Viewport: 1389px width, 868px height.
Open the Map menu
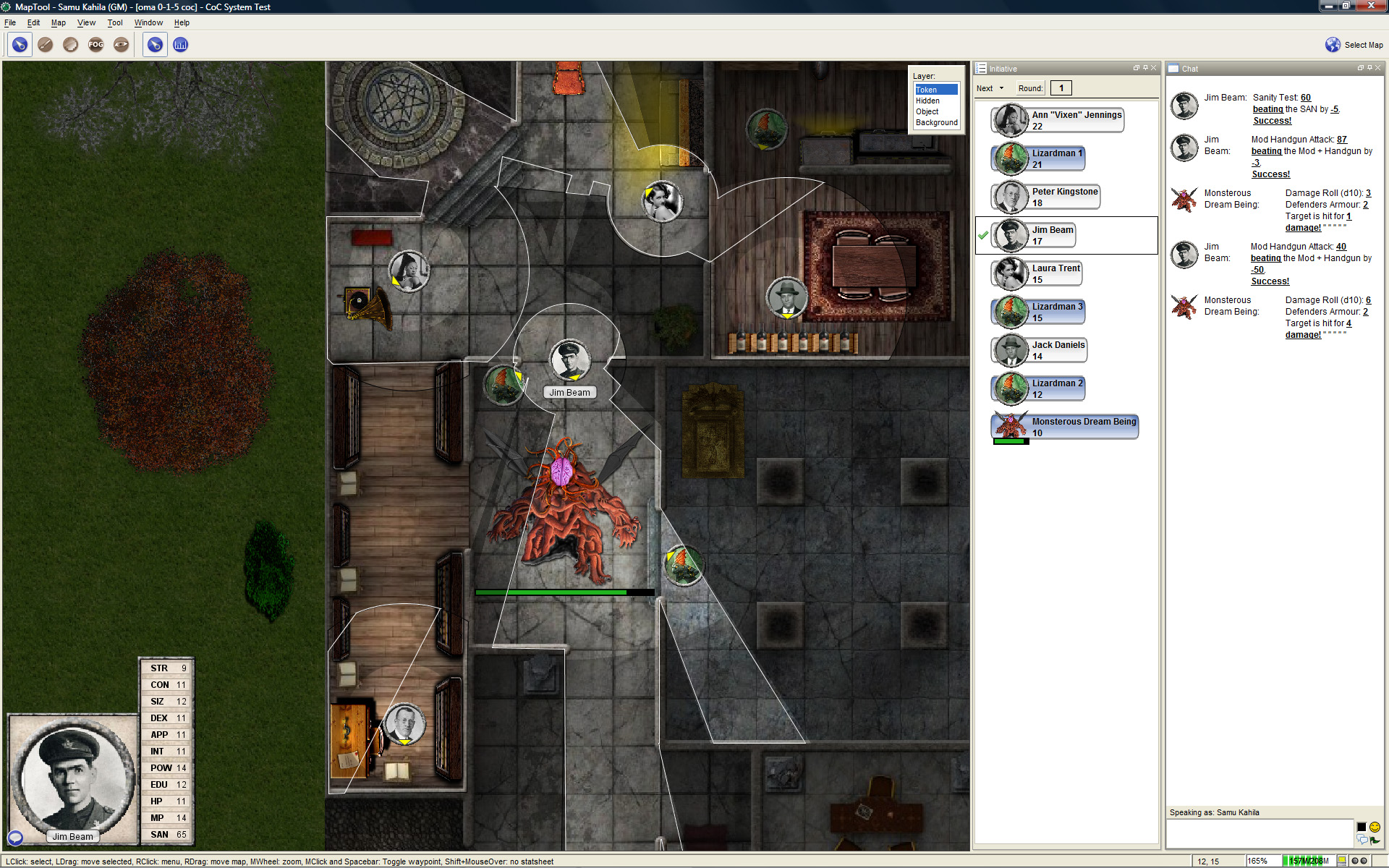click(58, 22)
